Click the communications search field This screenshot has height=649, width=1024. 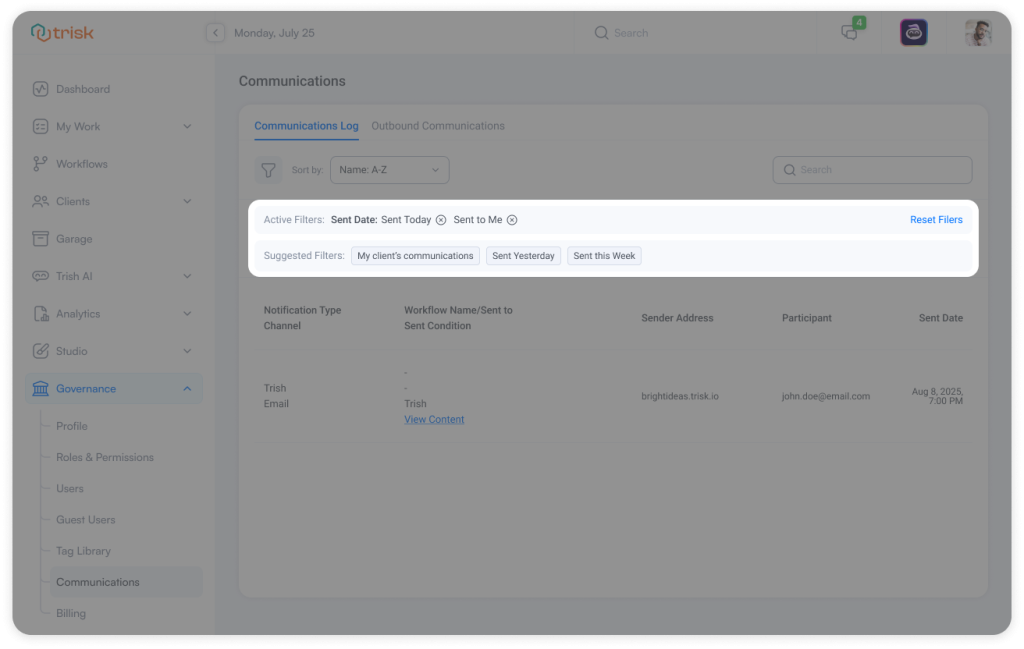(x=872, y=170)
